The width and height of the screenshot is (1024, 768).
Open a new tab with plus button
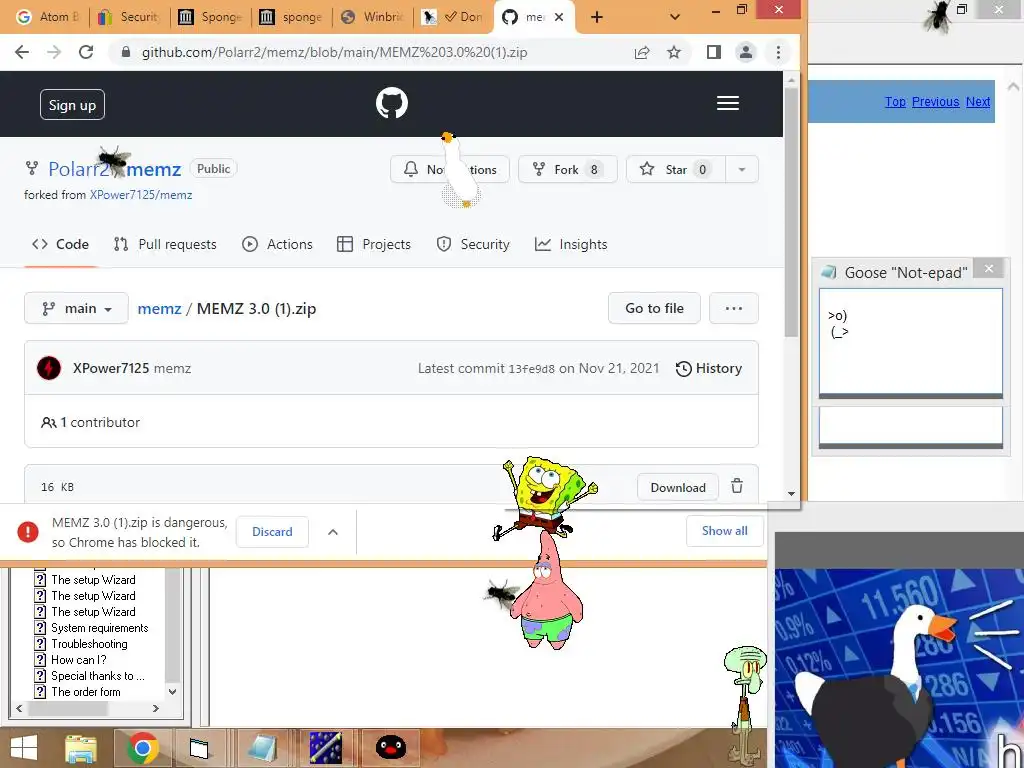(596, 18)
